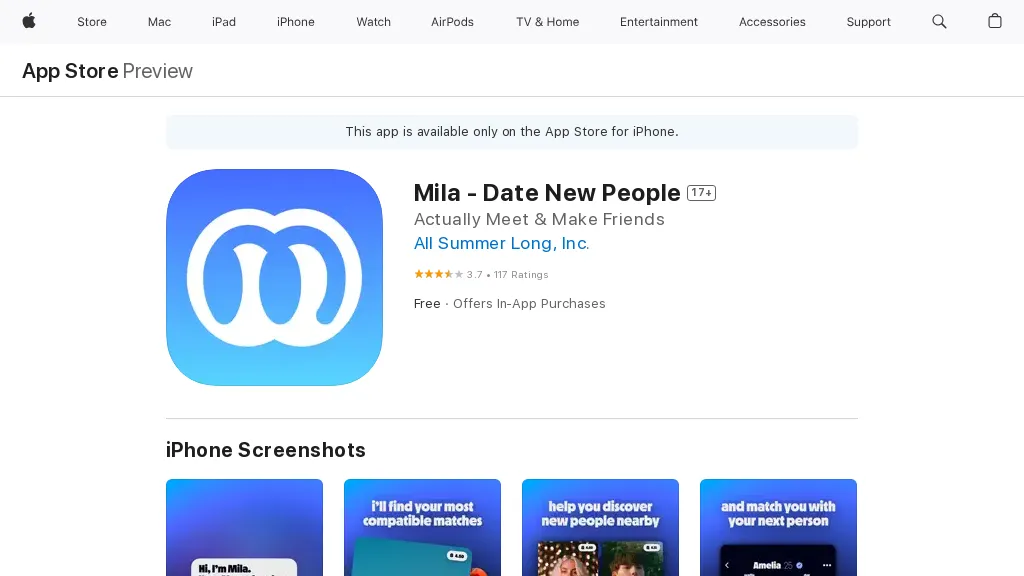Click the star rating icons
1024x576 pixels.
(439, 274)
